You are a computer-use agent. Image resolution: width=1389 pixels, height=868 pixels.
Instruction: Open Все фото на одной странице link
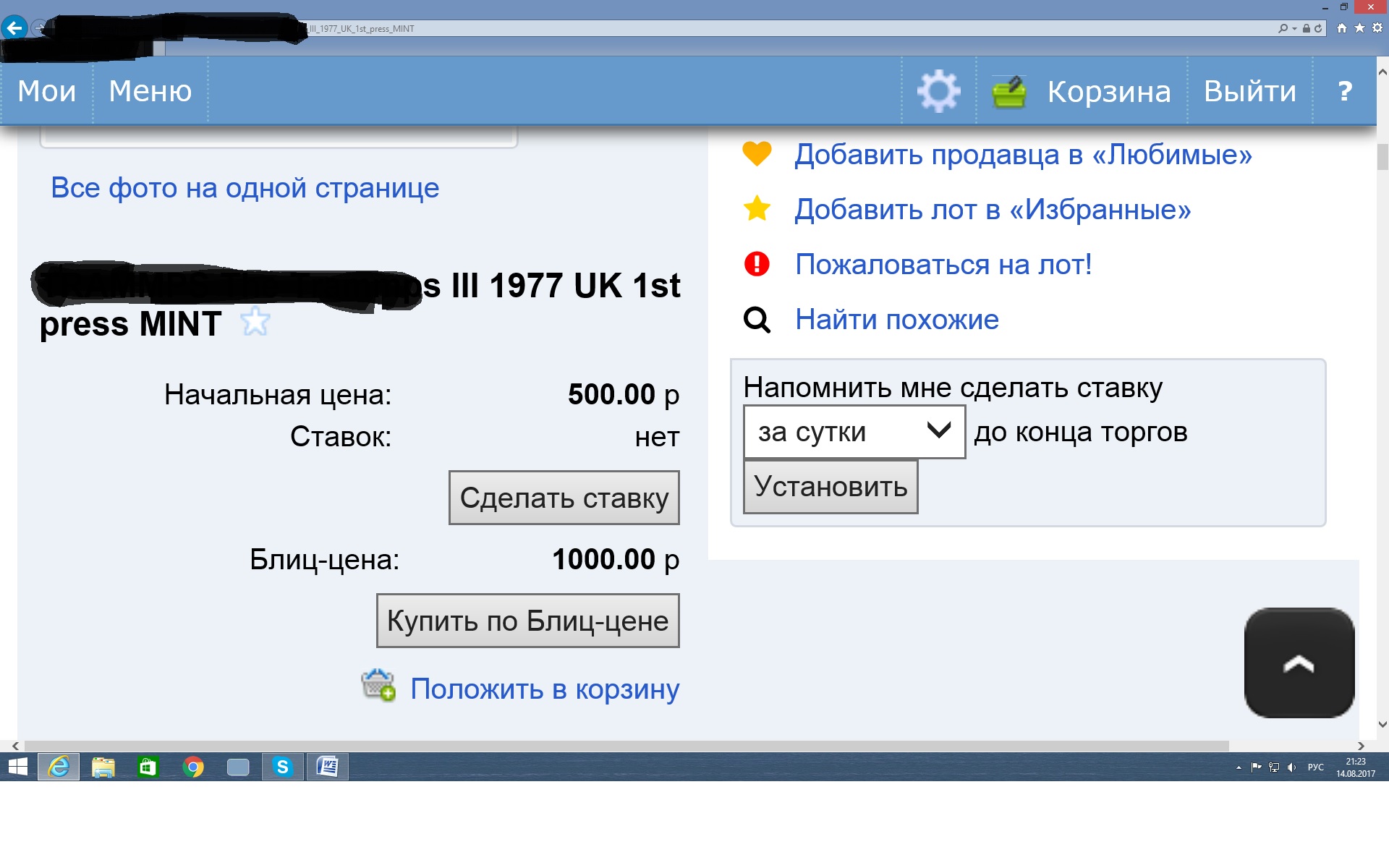[x=245, y=188]
